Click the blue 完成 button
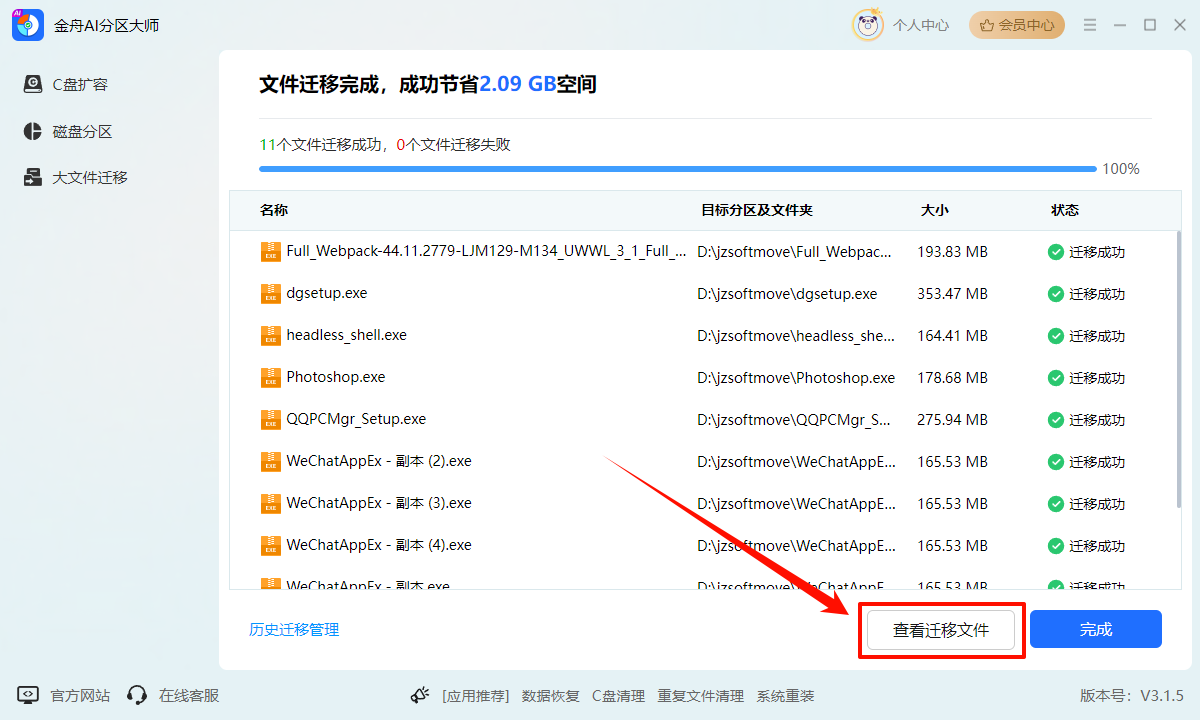Viewport: 1200px width, 720px height. (1096, 630)
